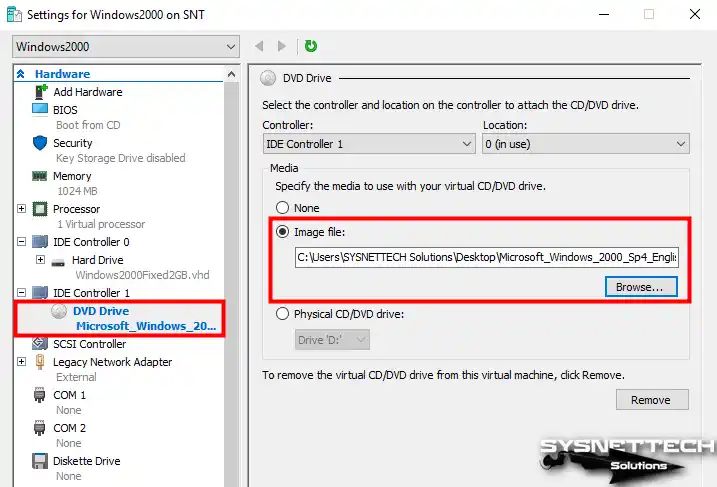Click the Windows2000Fixed2GB.vhd text
717x487 pixels.
[x=142, y=275]
